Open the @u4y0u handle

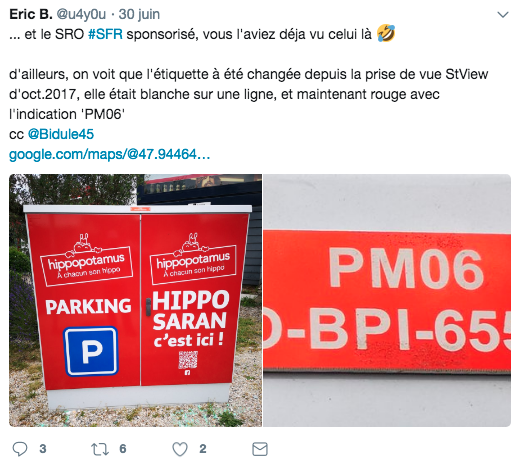tap(81, 14)
